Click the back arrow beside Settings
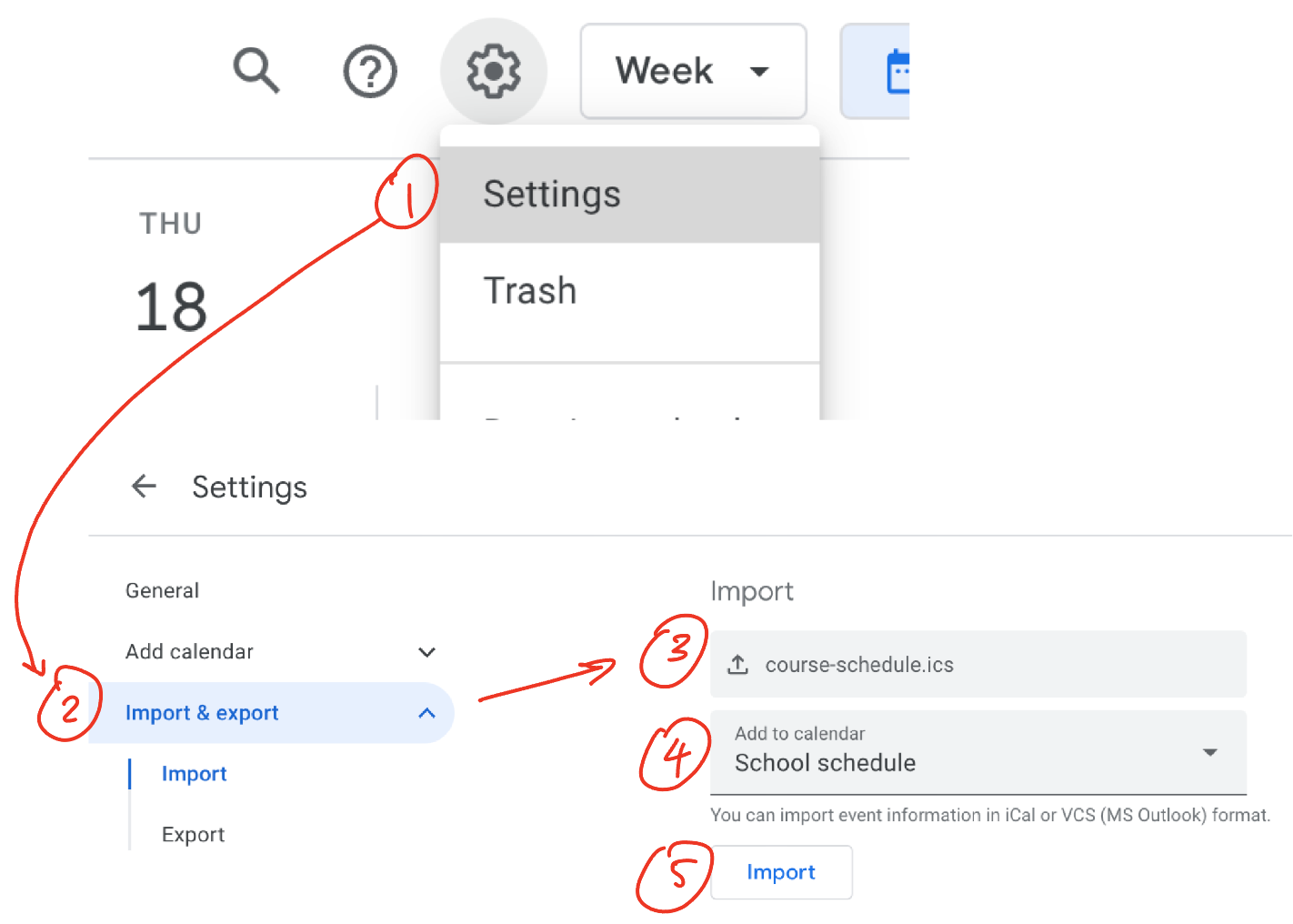The height and width of the screenshot is (924, 1293). (x=144, y=487)
